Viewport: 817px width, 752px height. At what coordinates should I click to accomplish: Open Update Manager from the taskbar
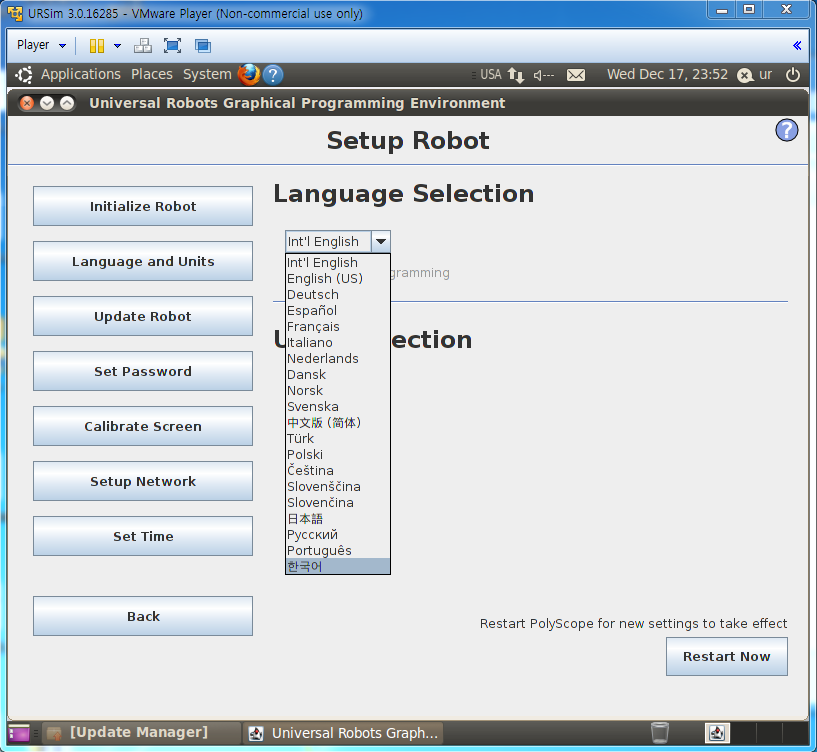pos(141,733)
